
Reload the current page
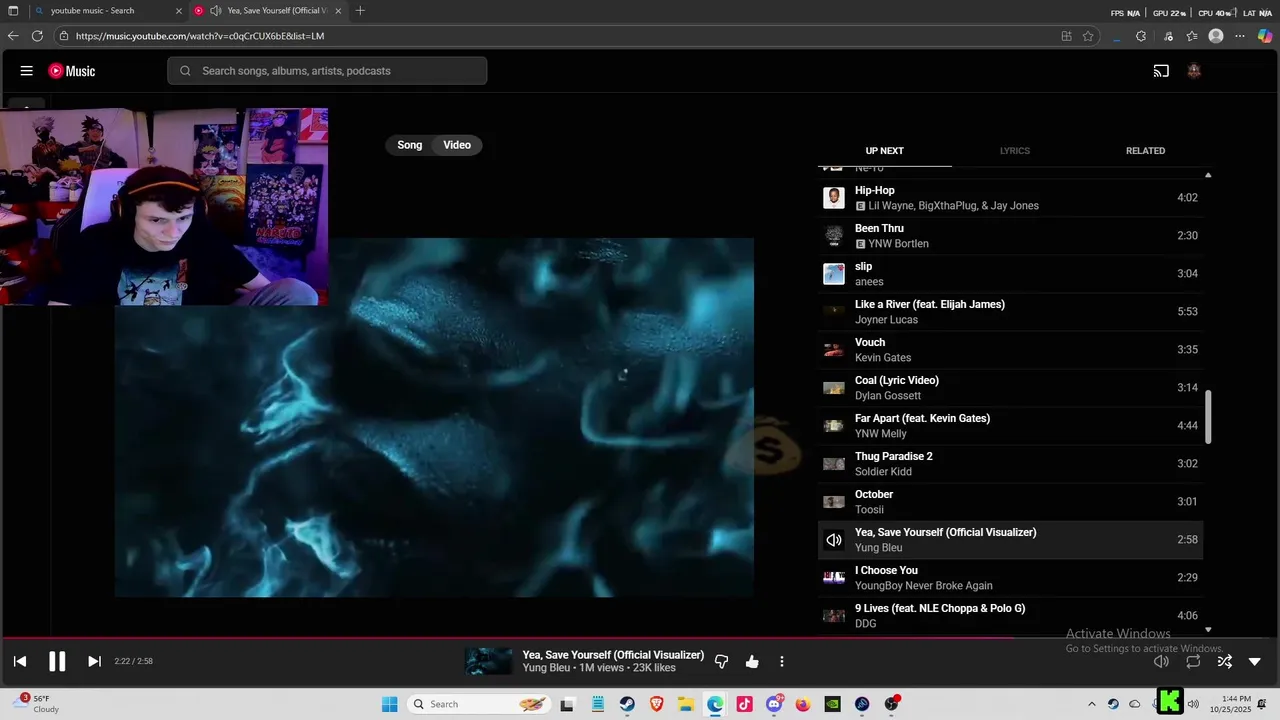pyautogui.click(x=37, y=36)
